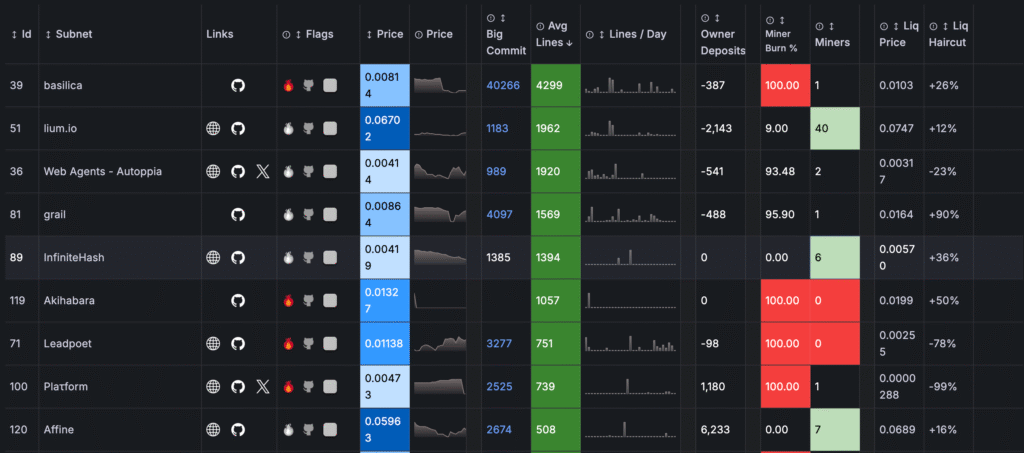
Task: Open the GitHub link for basilica
Action: coord(238,86)
